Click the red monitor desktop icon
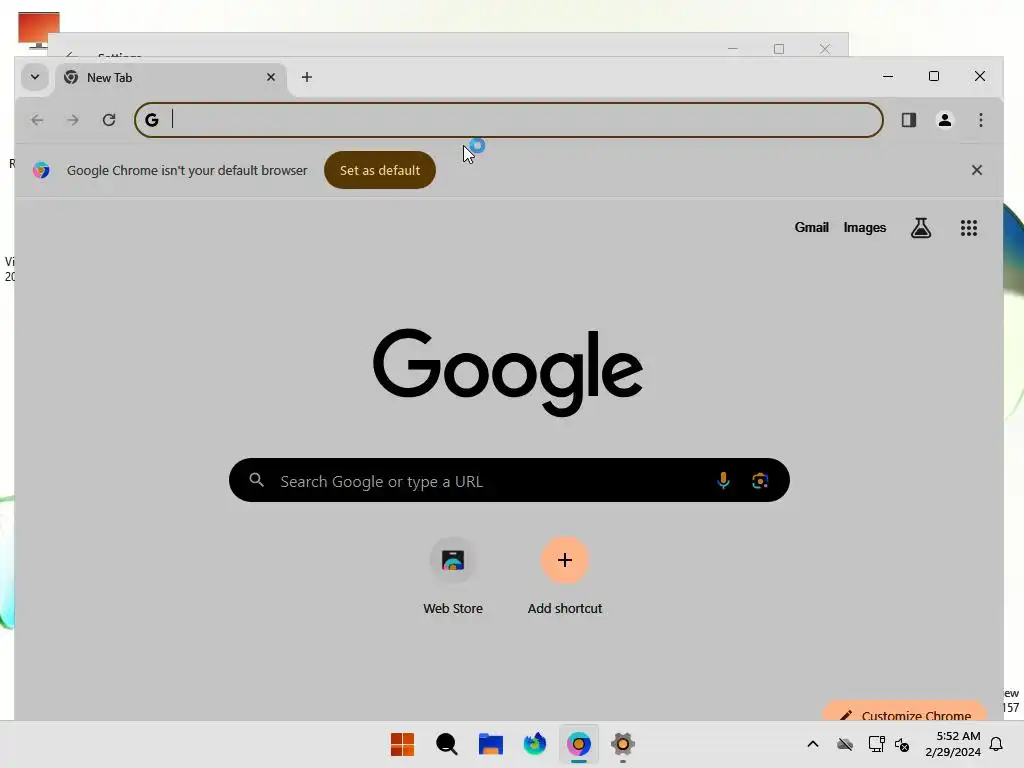Viewport: 1024px width, 768px height. (39, 31)
